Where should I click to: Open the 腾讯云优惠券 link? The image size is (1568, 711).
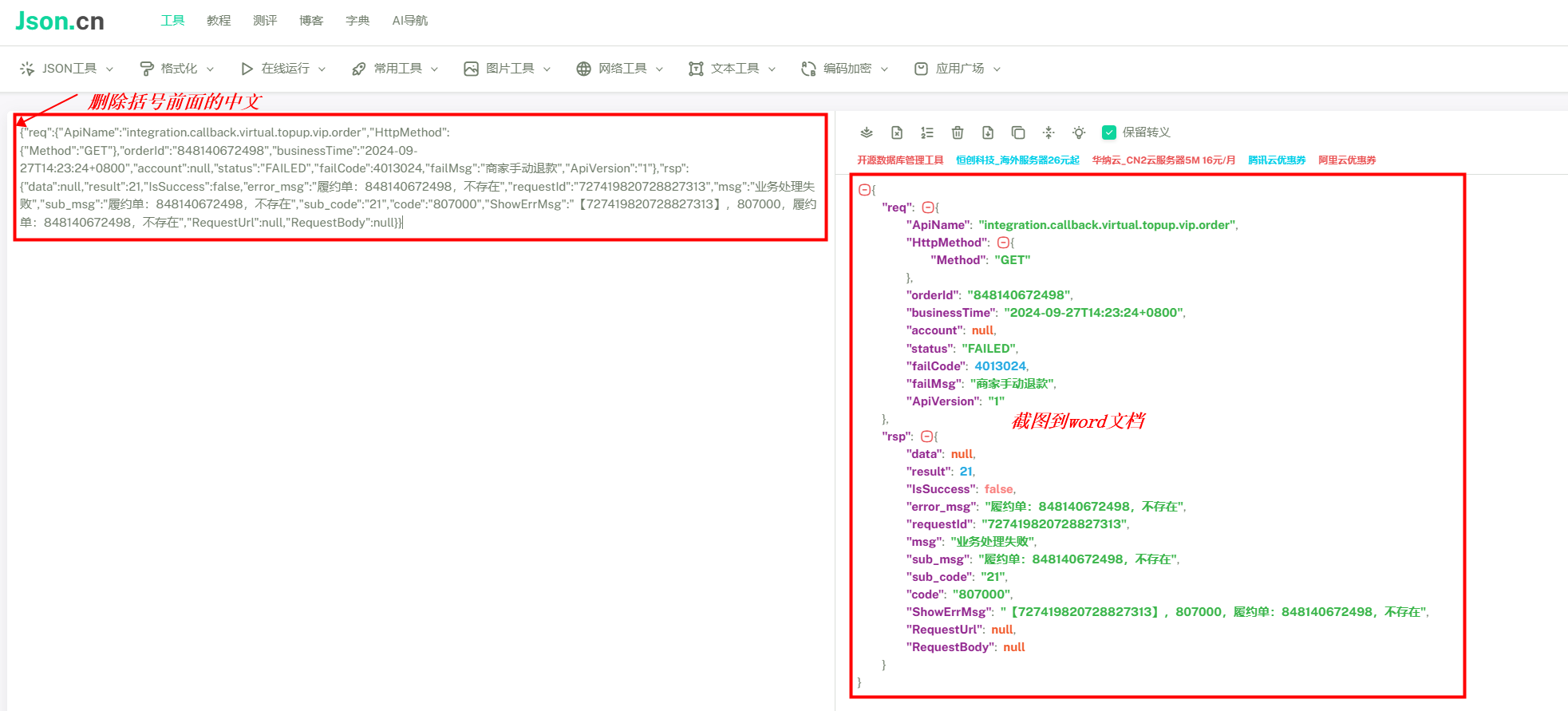click(x=1277, y=160)
